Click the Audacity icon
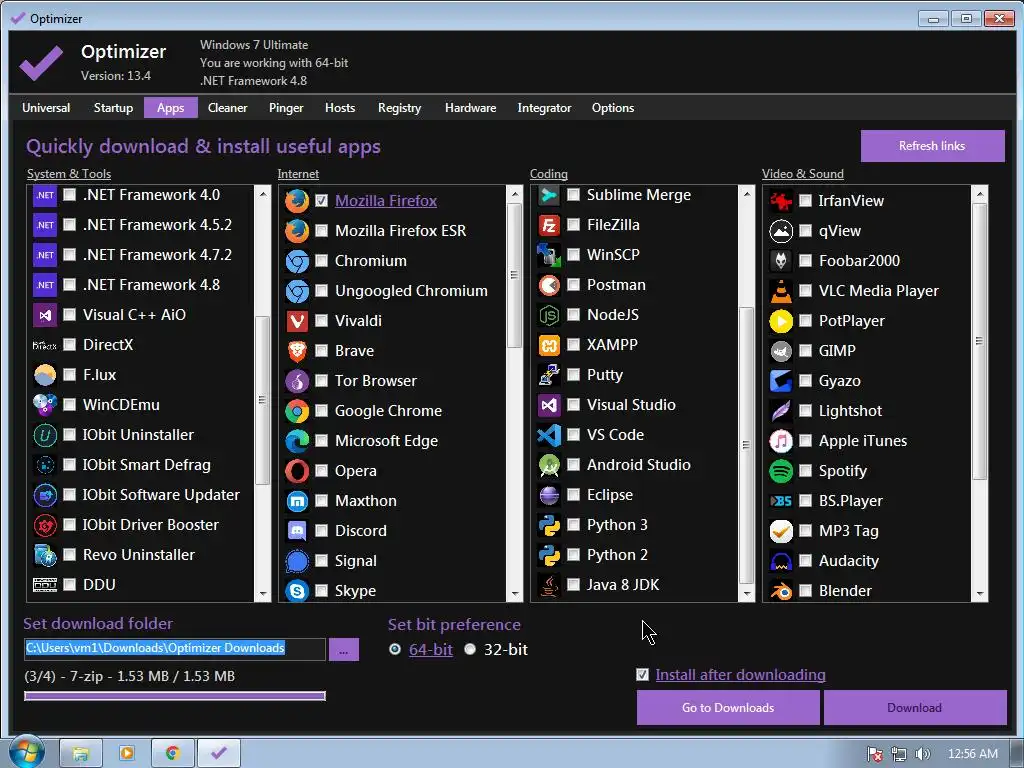1024x768 pixels. pyautogui.click(x=781, y=562)
